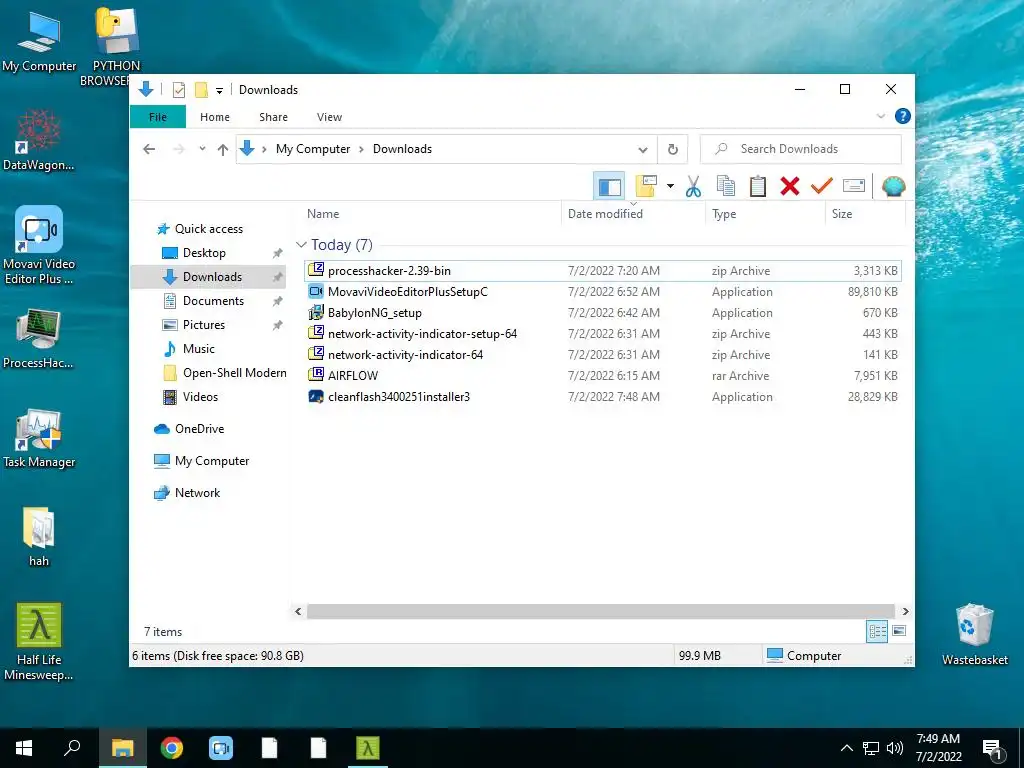This screenshot has width=1024, height=768.
Task: Sort by the Type column header
Action: pyautogui.click(x=765, y=214)
